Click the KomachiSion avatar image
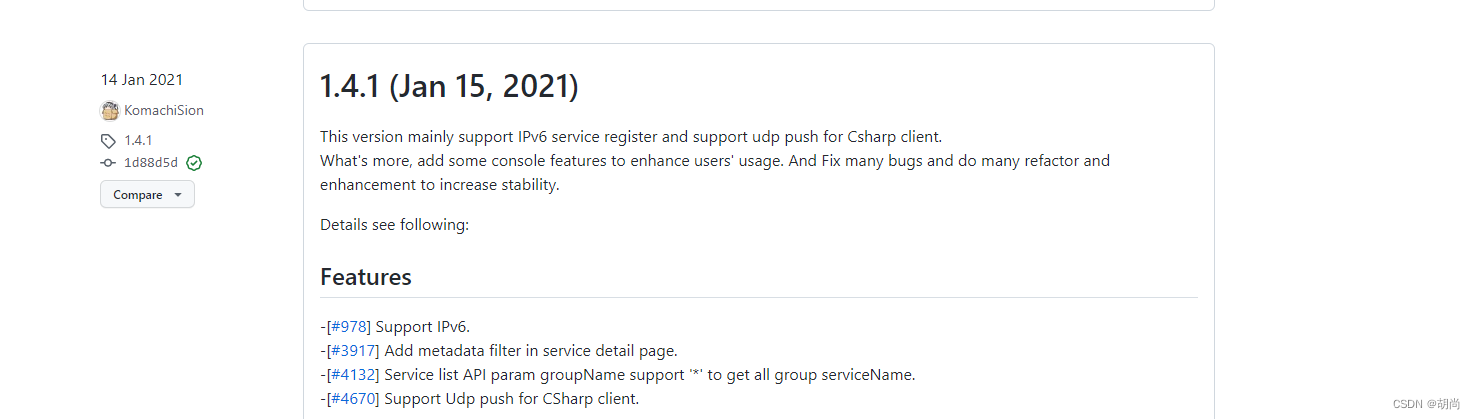This screenshot has height=419, width=1475. (x=110, y=111)
